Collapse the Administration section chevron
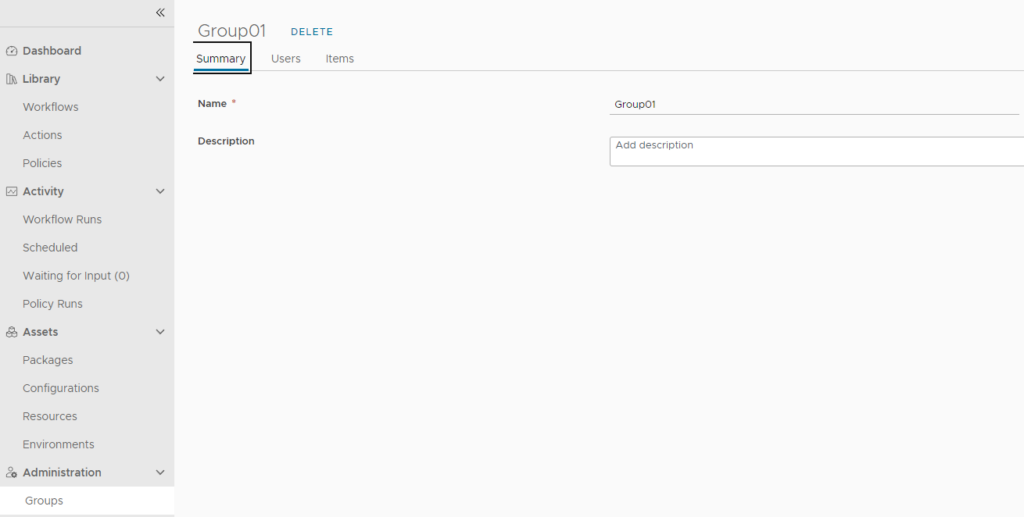Screen dimensions: 1024x517 pos(160,473)
